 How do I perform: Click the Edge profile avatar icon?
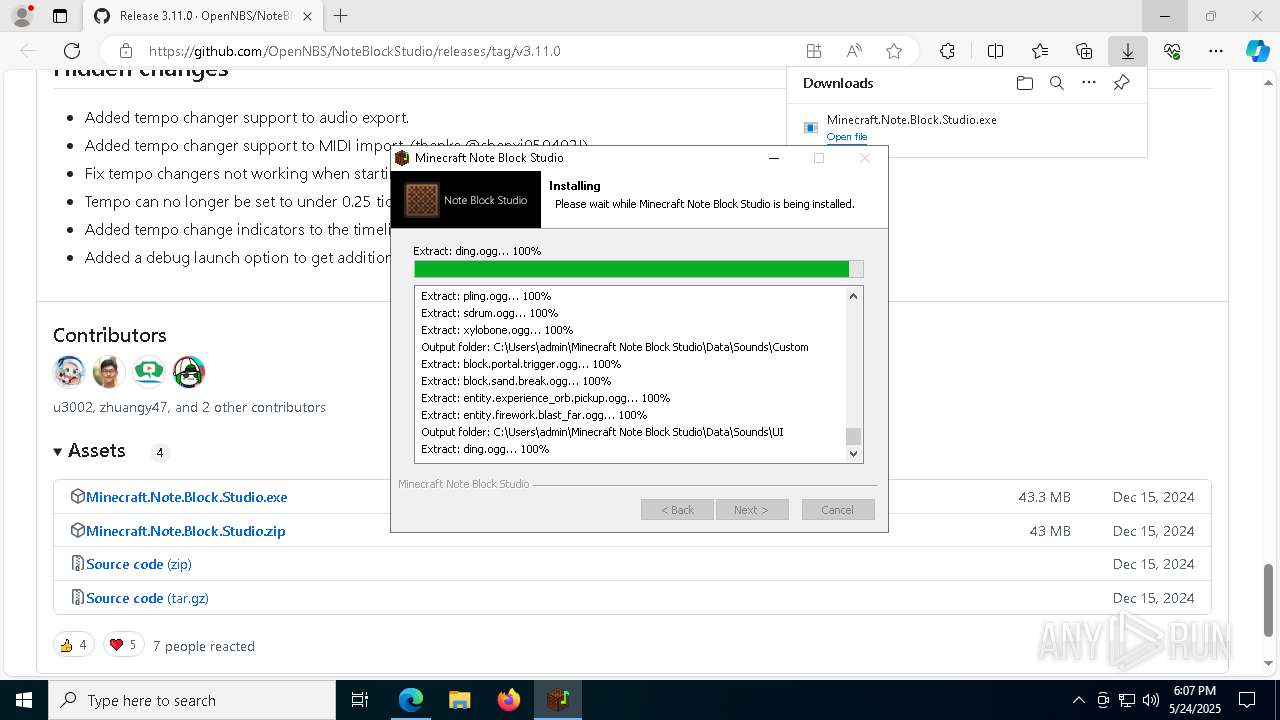coord(22,16)
